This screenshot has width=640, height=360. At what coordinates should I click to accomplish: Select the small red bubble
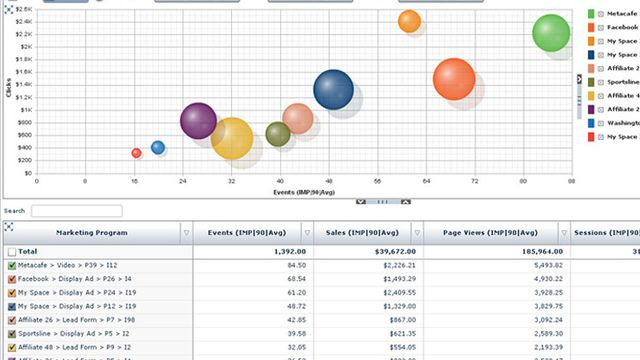pos(136,153)
